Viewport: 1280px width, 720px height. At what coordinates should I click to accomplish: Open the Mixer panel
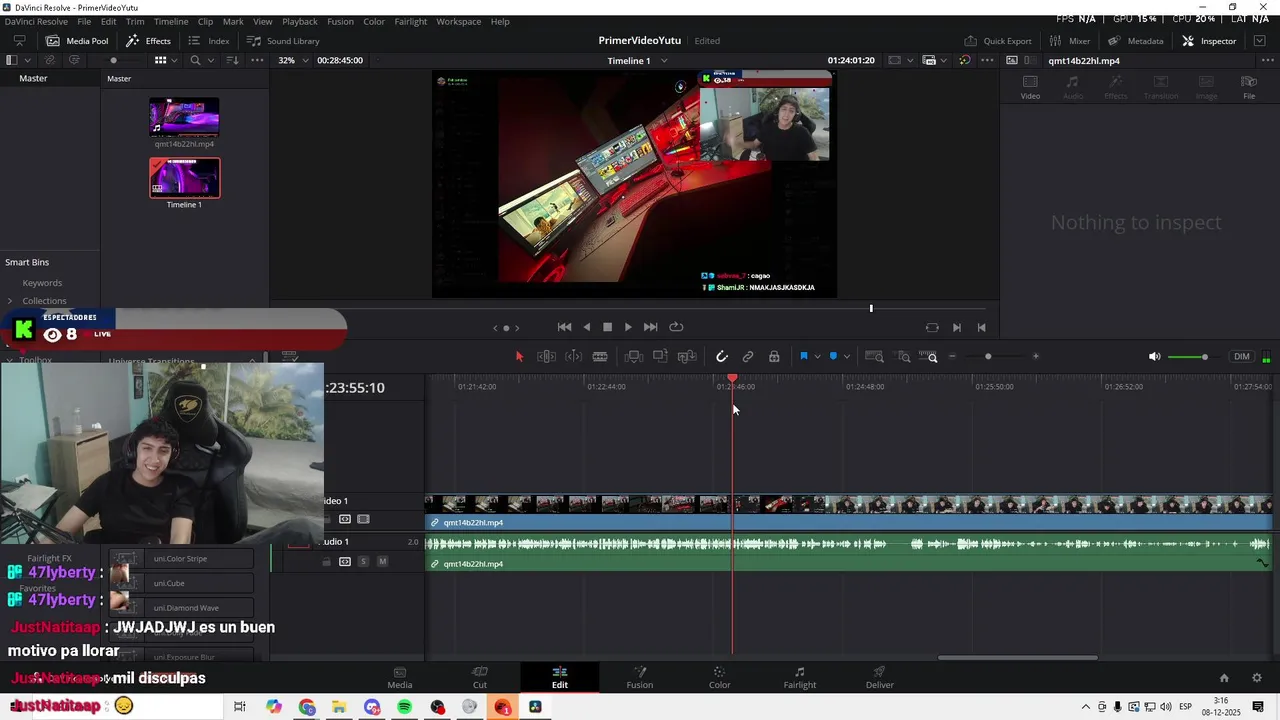pos(1070,41)
